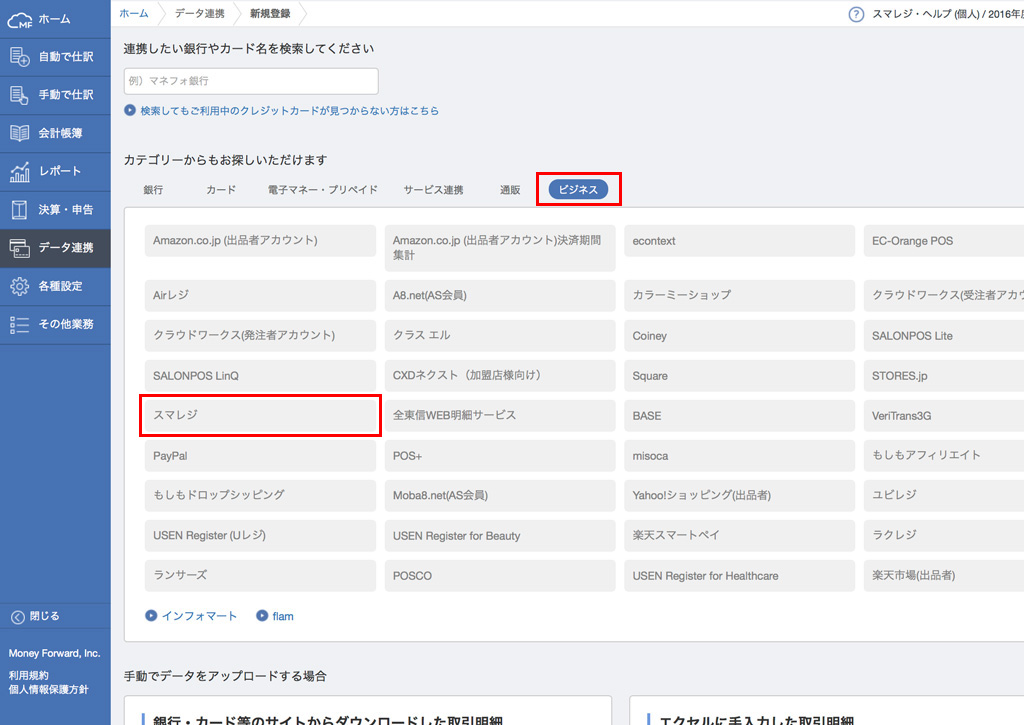Image resolution: width=1024 pixels, height=725 pixels.
Task: Choose the econtext service
Action: (x=740, y=240)
